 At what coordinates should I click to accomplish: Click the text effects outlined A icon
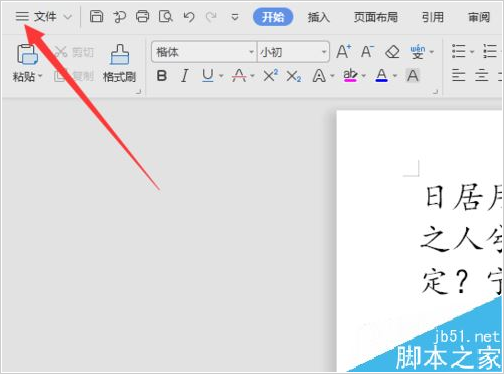click(319, 76)
